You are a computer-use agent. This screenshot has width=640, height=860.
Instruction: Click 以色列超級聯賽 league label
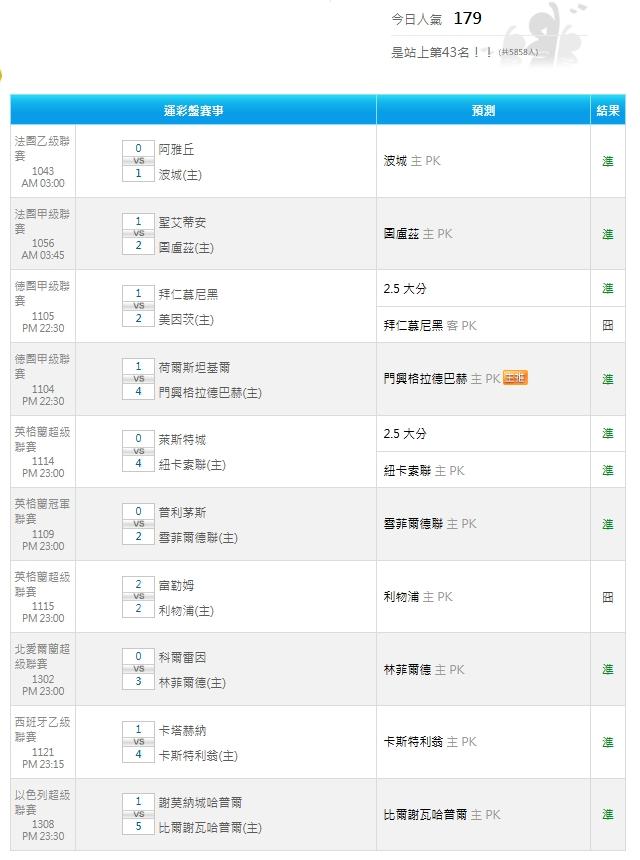(42, 802)
